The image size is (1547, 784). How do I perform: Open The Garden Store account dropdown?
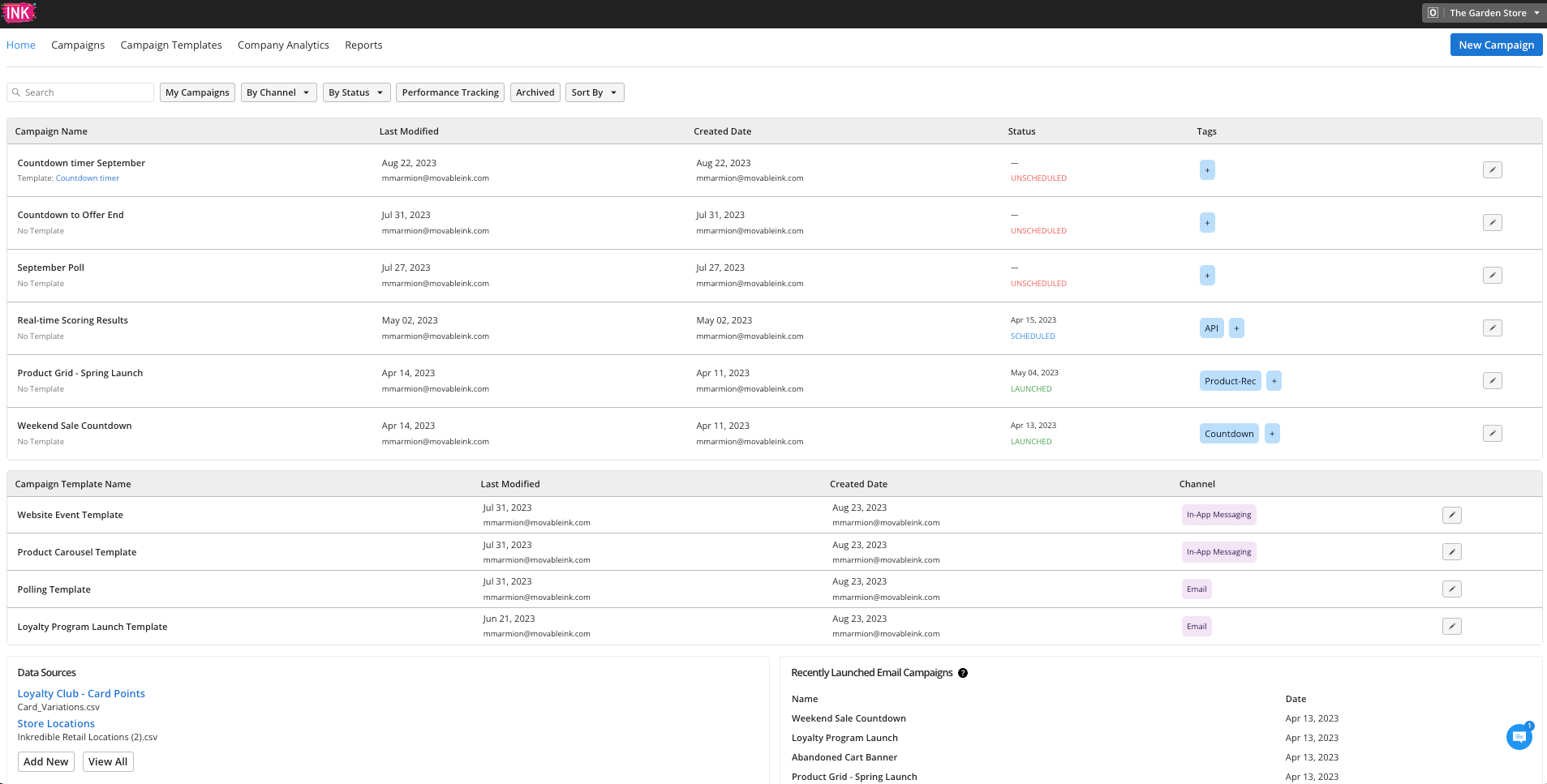(x=1483, y=13)
